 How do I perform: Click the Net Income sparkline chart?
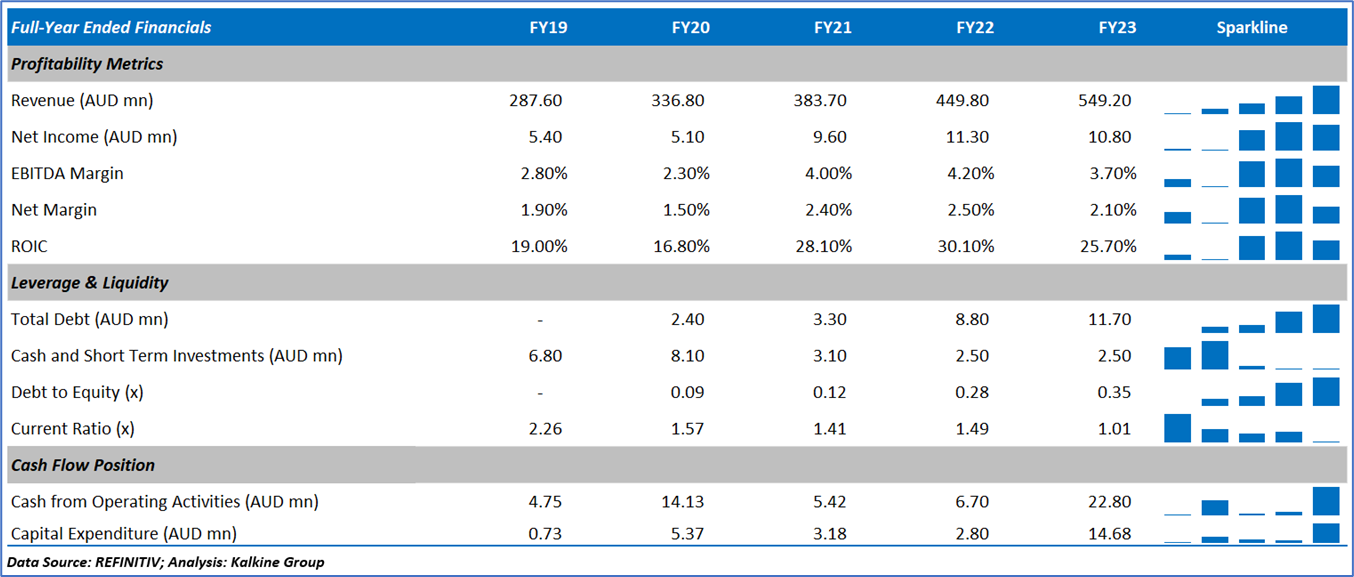(1251, 137)
